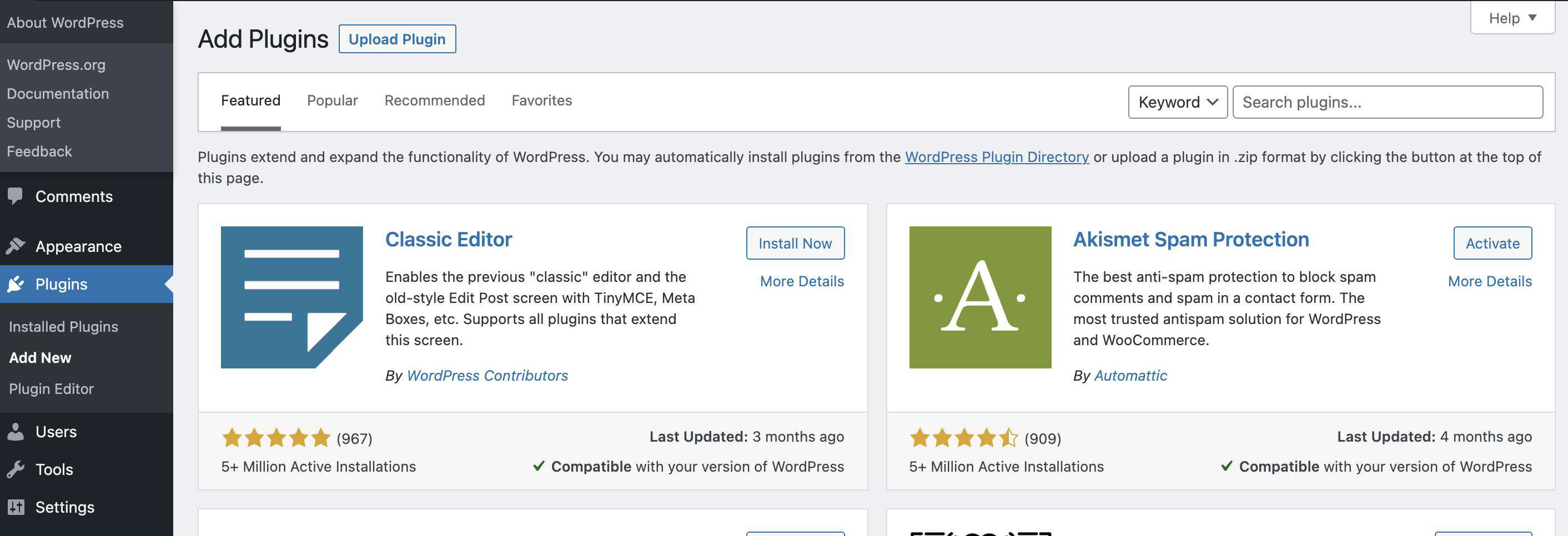Open the Documentation link
The width and height of the screenshot is (1568, 536).
[x=58, y=93]
